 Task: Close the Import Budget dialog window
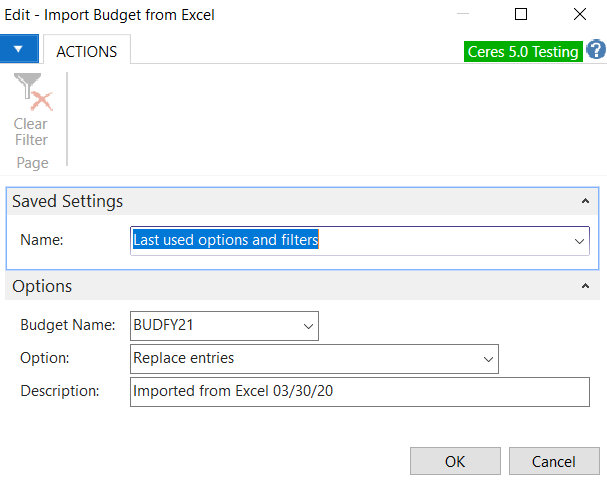580,15
